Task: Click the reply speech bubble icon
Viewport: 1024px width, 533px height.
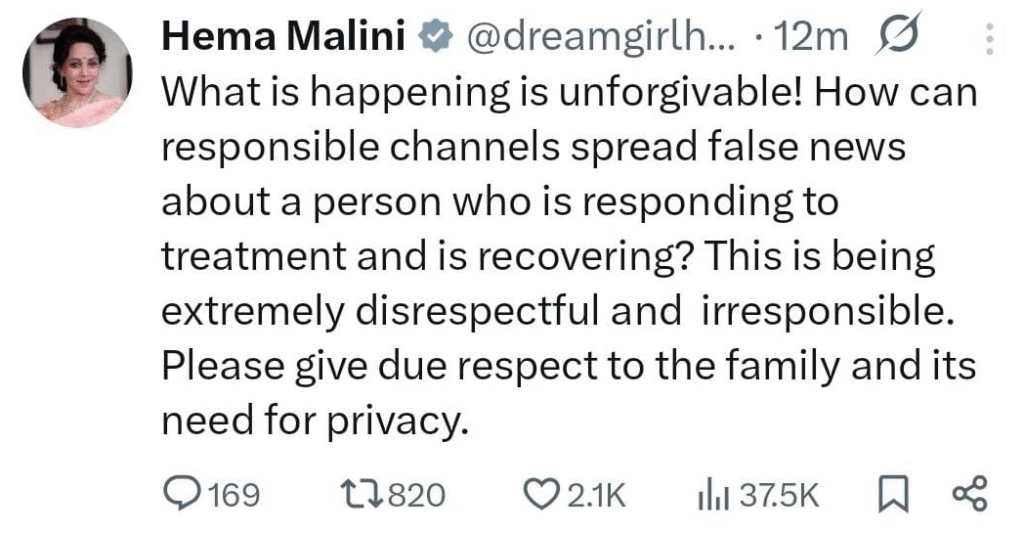Action: point(183,494)
